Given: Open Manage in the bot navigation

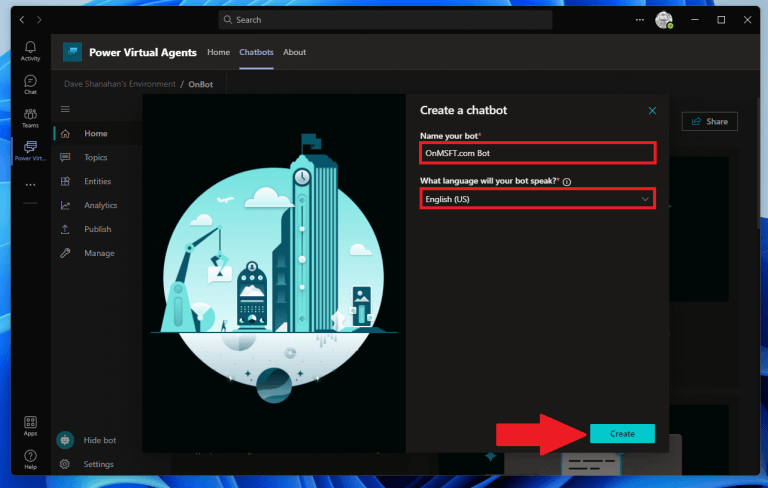Looking at the screenshot, I should (x=96, y=253).
